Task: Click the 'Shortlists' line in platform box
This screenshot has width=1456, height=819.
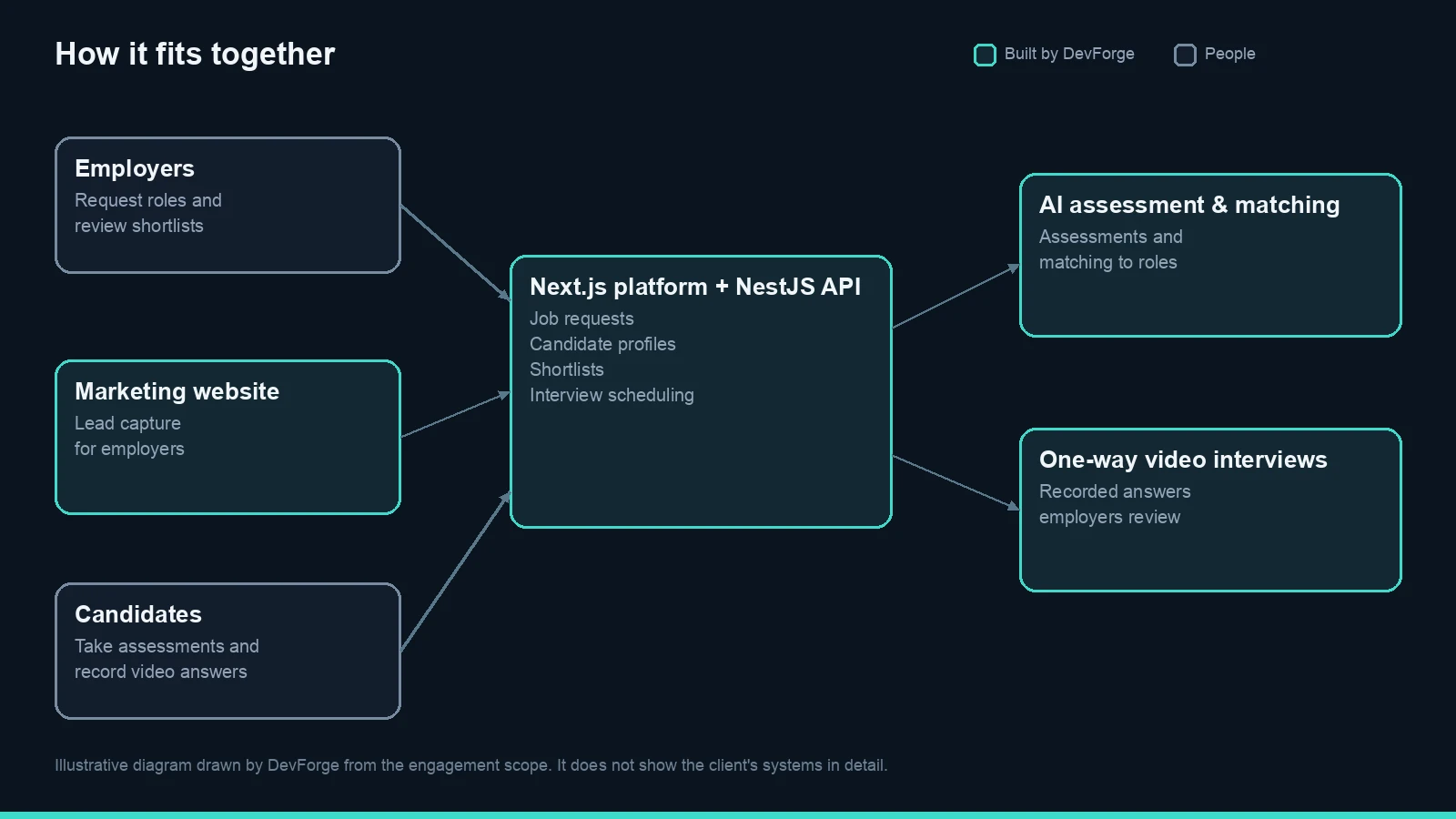Action: pyautogui.click(x=567, y=369)
